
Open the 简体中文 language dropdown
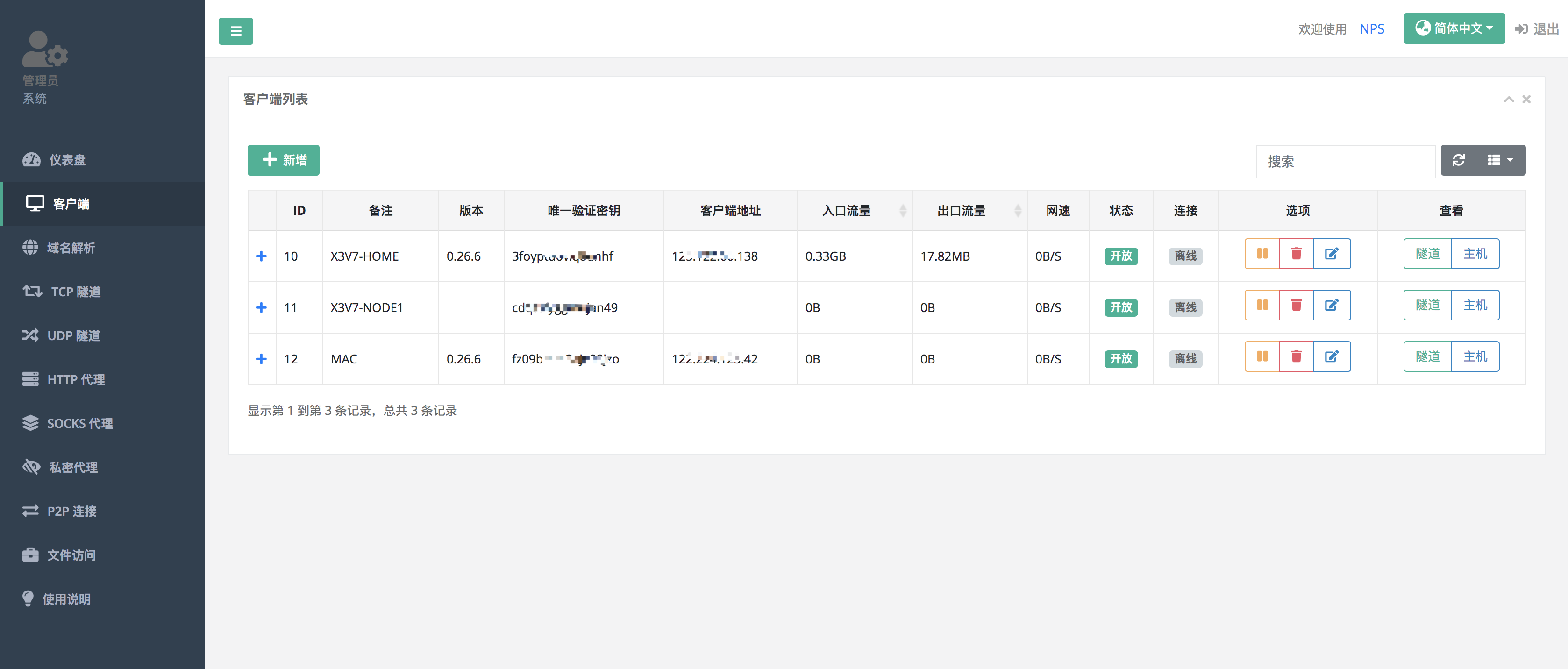(1454, 28)
